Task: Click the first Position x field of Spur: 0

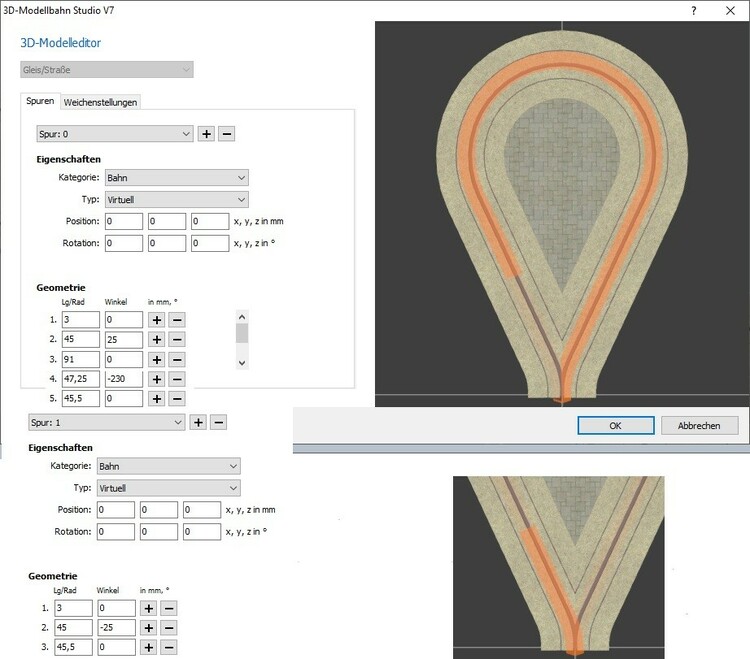Action: (122, 221)
